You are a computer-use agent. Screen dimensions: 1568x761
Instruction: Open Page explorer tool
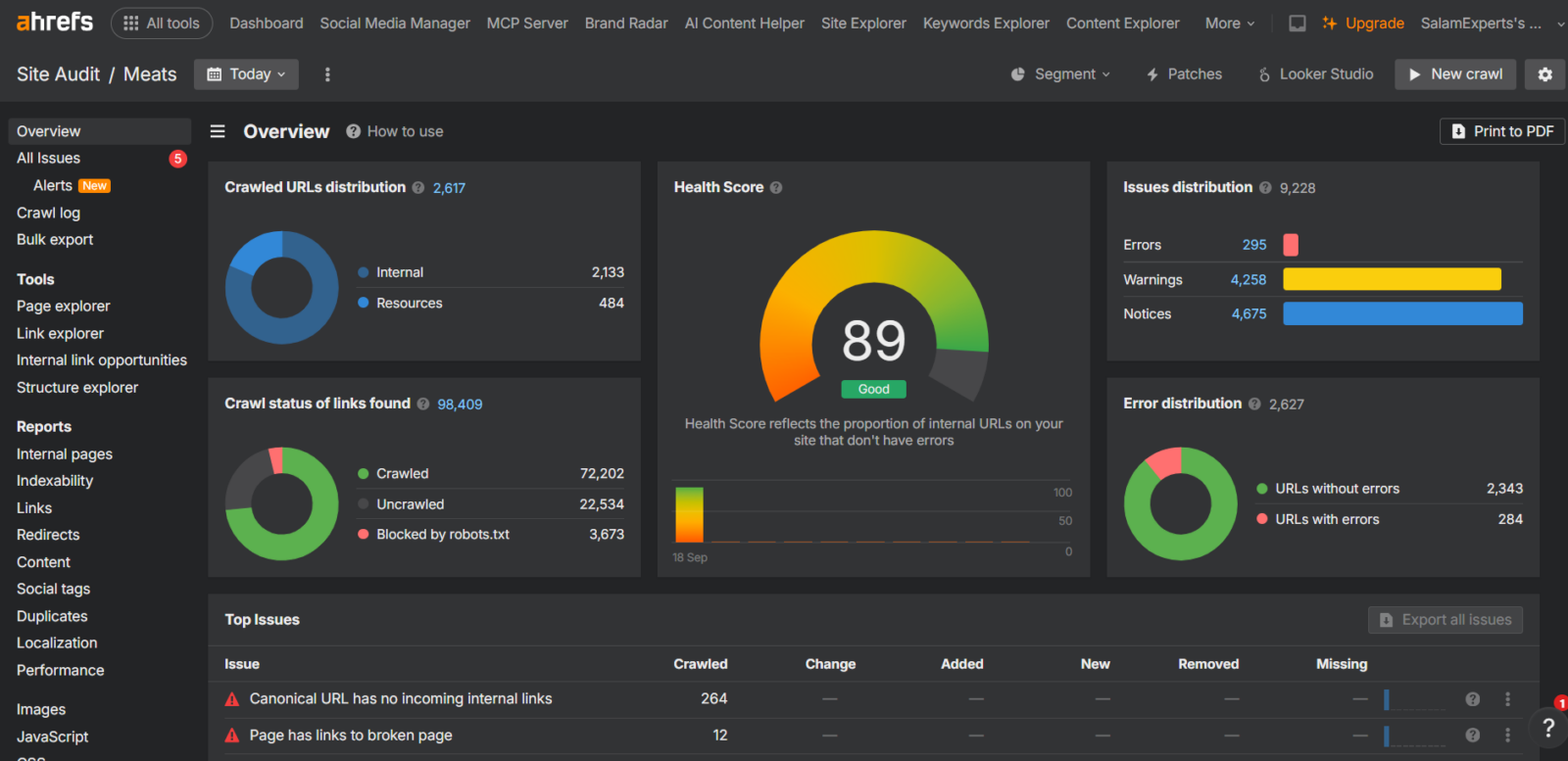click(63, 307)
